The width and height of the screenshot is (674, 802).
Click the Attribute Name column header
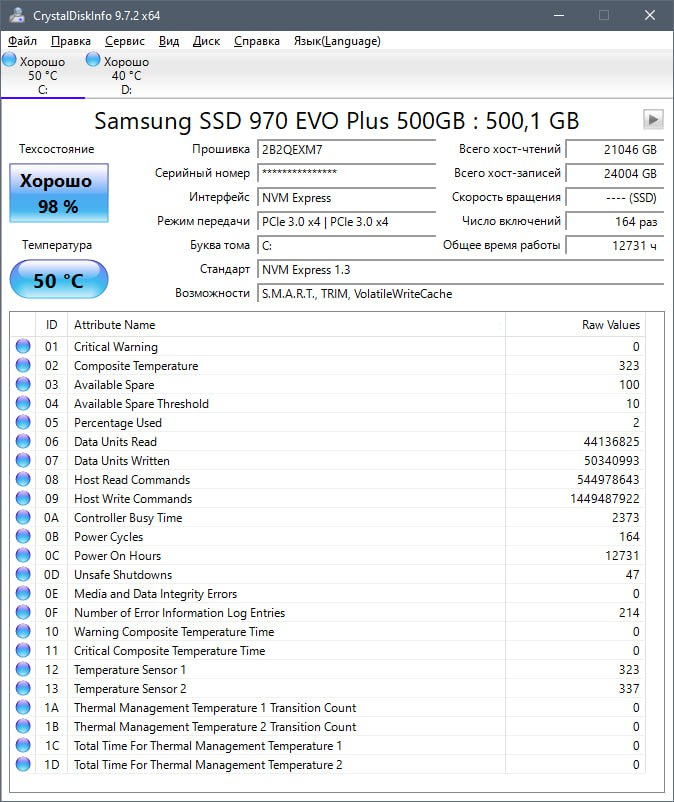286,325
